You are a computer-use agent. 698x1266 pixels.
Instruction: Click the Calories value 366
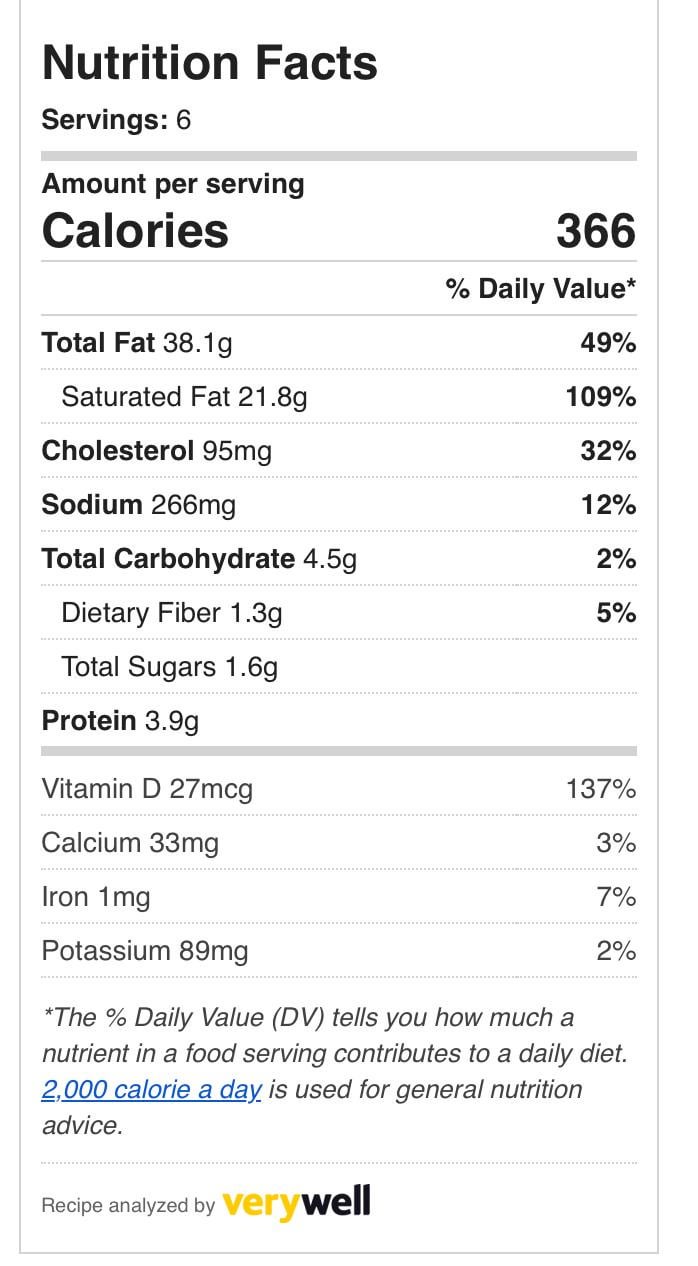tap(596, 231)
